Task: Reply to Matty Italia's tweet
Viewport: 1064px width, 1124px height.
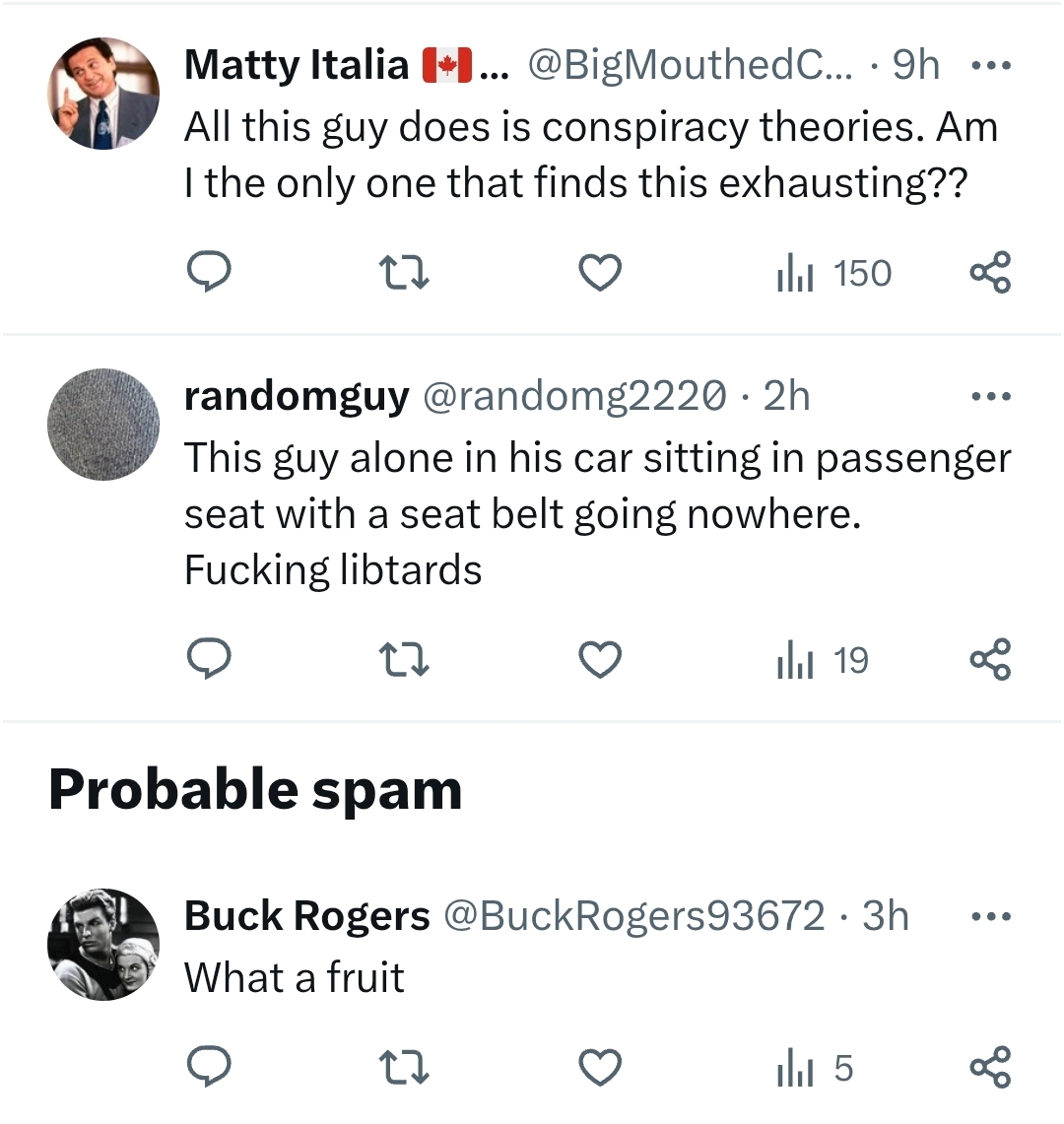Action: [x=210, y=273]
